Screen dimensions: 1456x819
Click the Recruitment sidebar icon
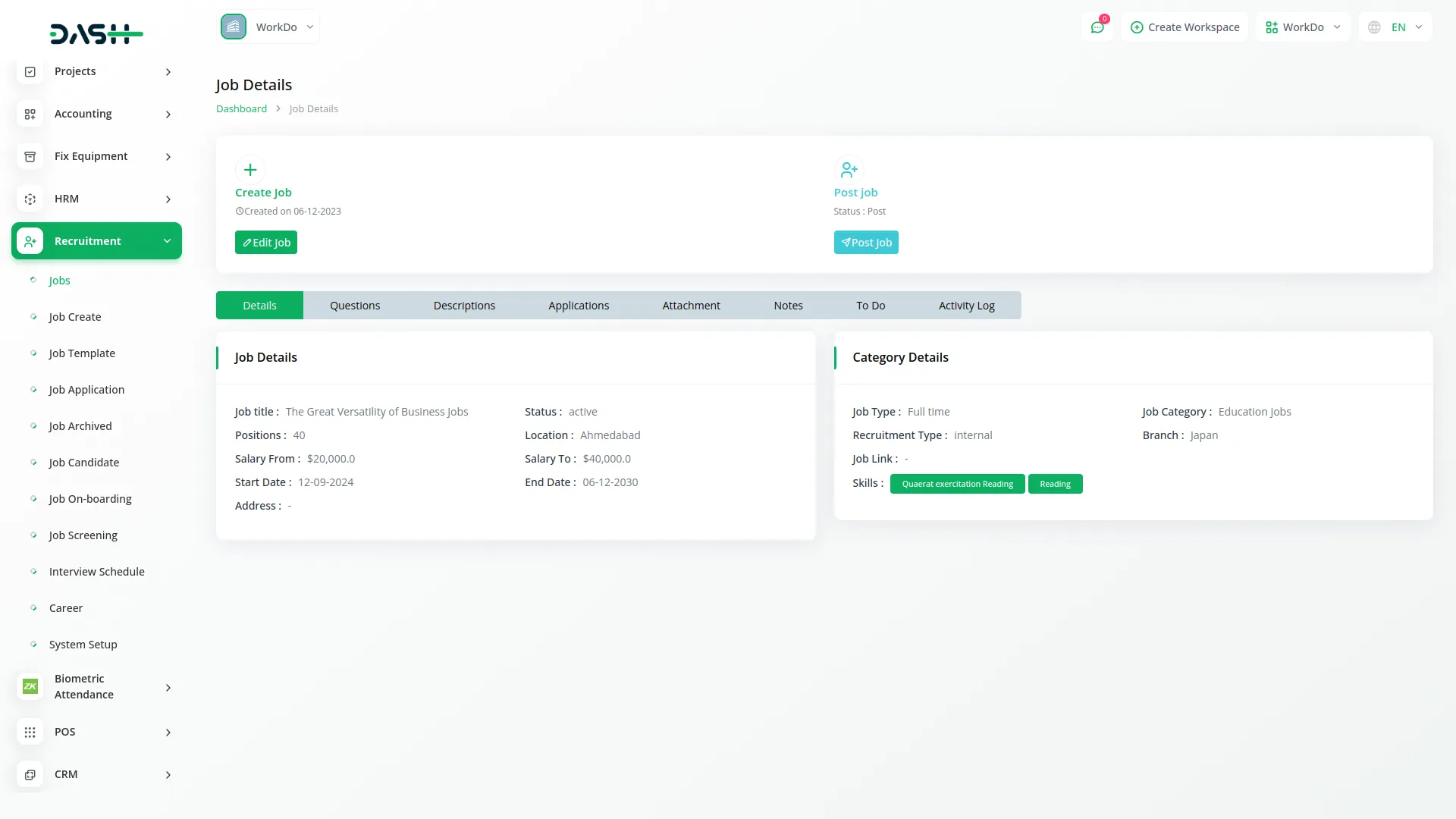pos(30,241)
